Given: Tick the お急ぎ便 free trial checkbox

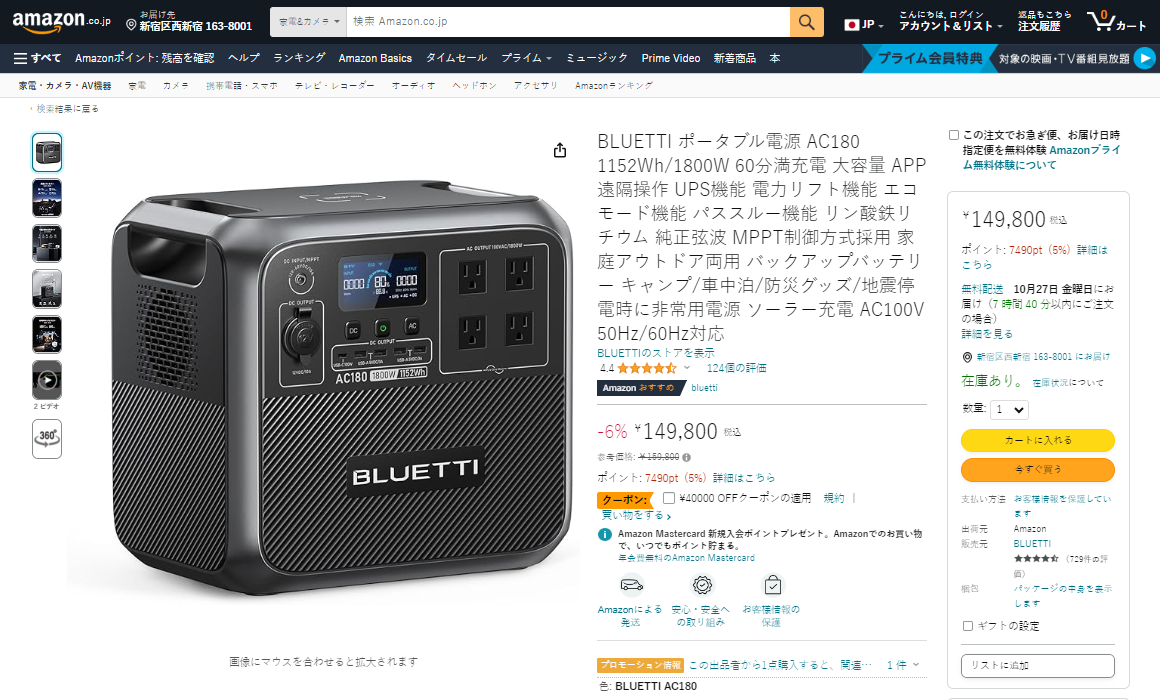Looking at the screenshot, I should [954, 135].
